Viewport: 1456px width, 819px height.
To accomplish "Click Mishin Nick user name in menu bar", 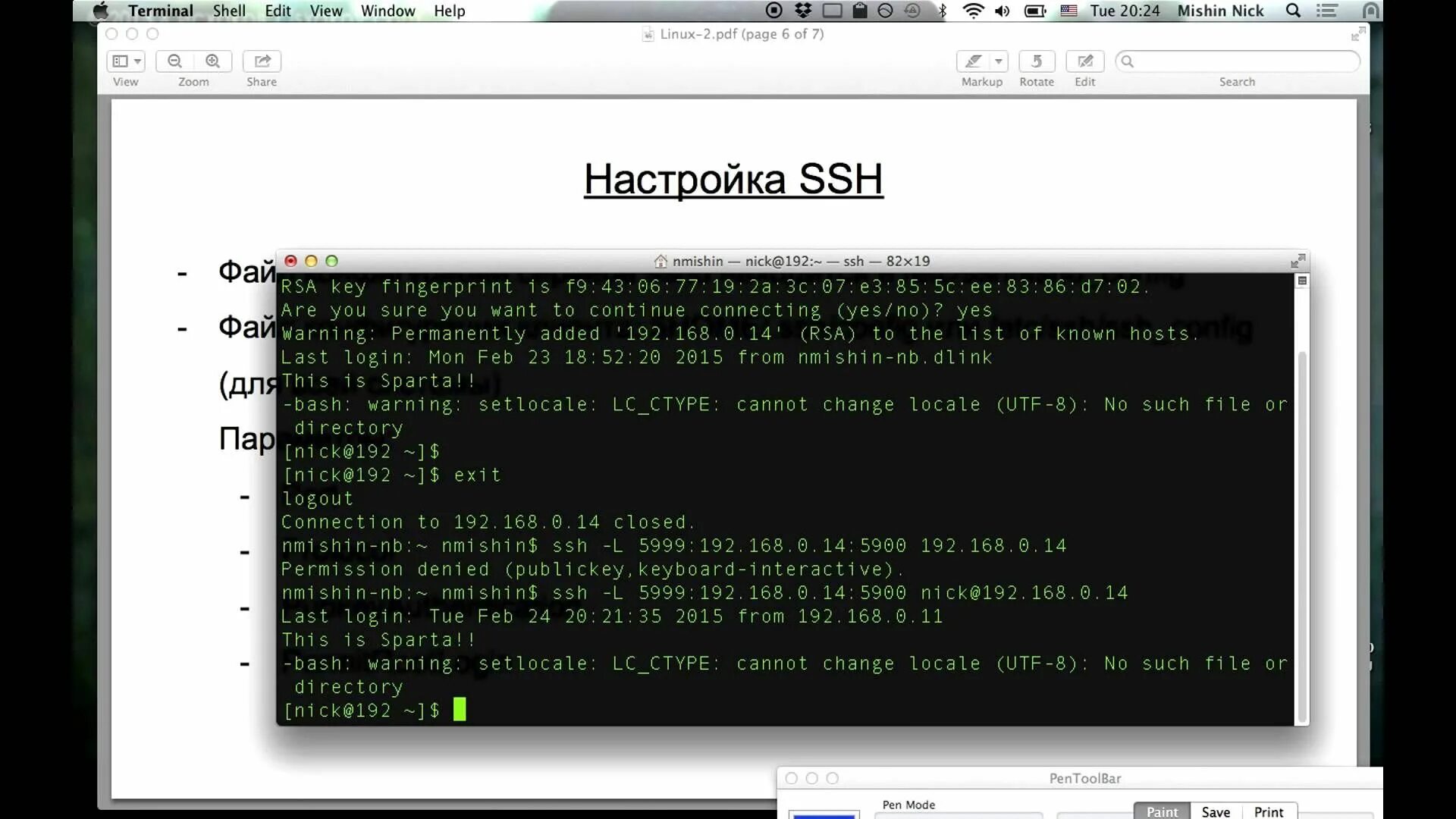I will (1220, 11).
